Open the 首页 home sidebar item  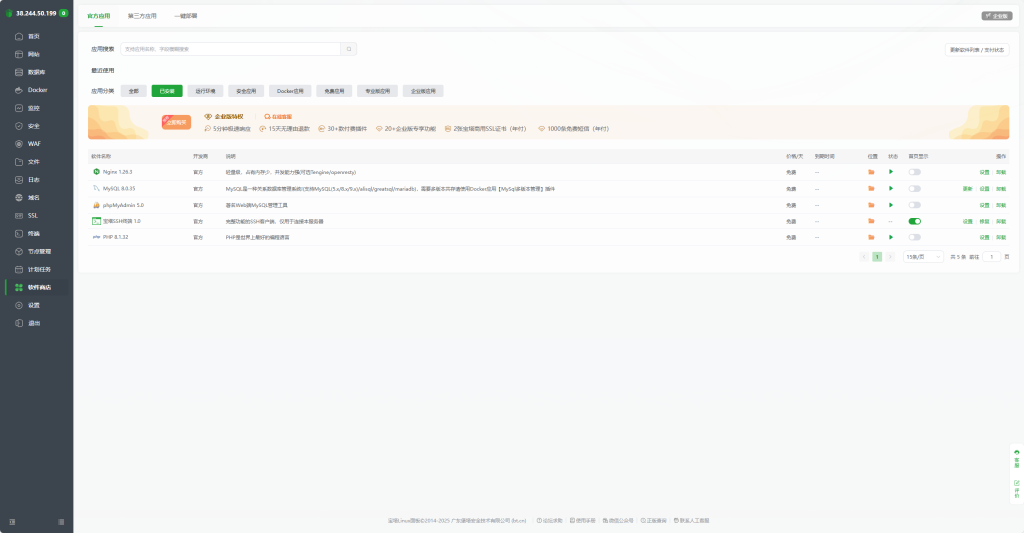tap(34, 37)
